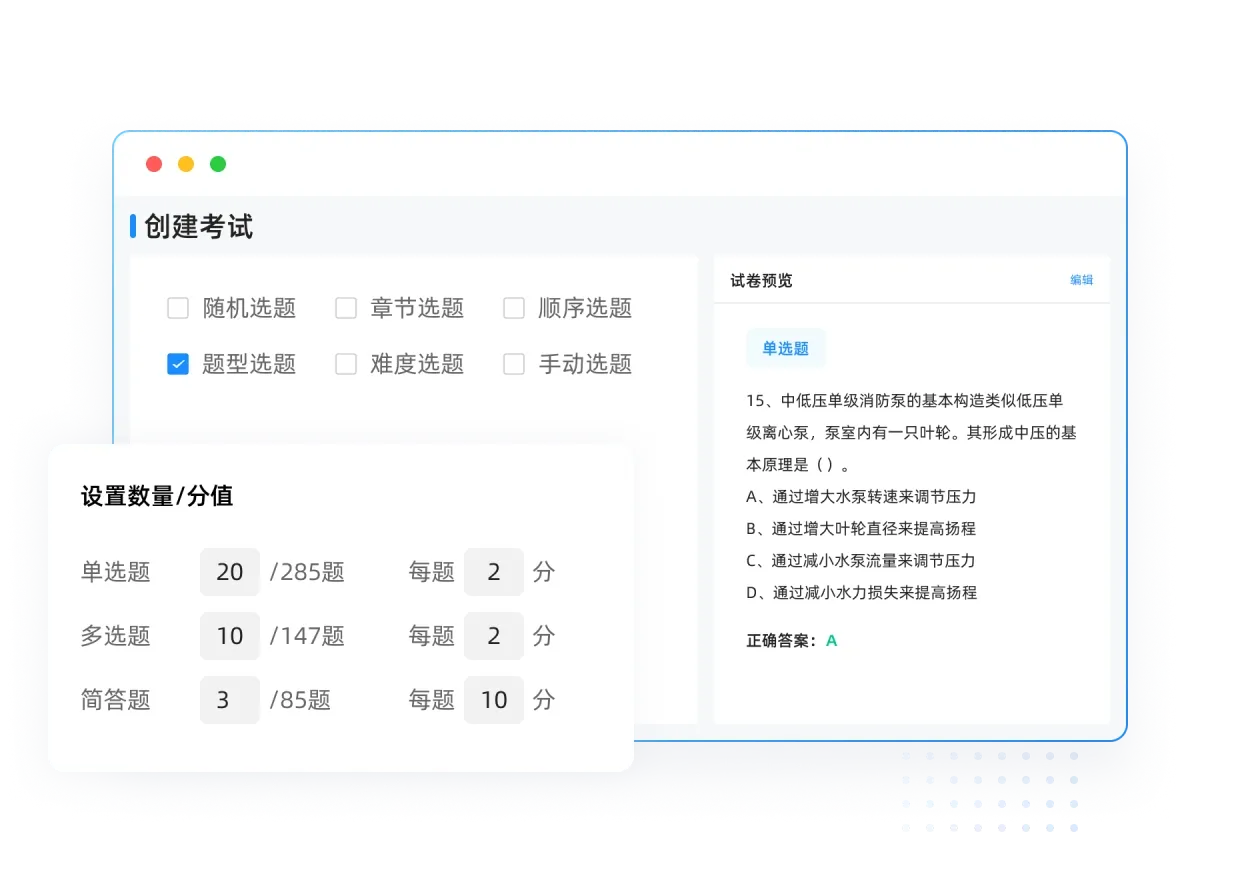Enable the 随机选题 checkbox
Image resolution: width=1240 pixels, height=880 pixels.
coord(178,308)
